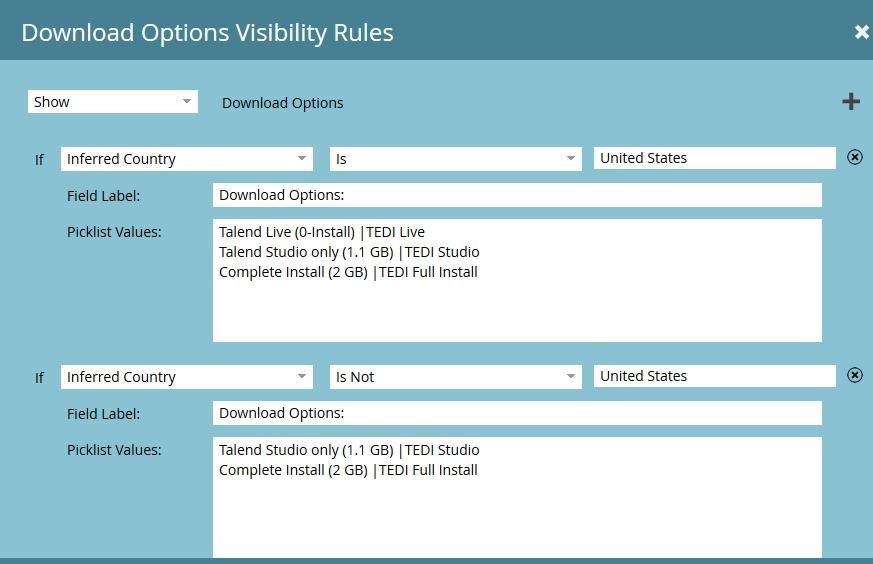Click the Download Options field name text
Viewport: 873px width, 564px height.
click(x=282, y=103)
